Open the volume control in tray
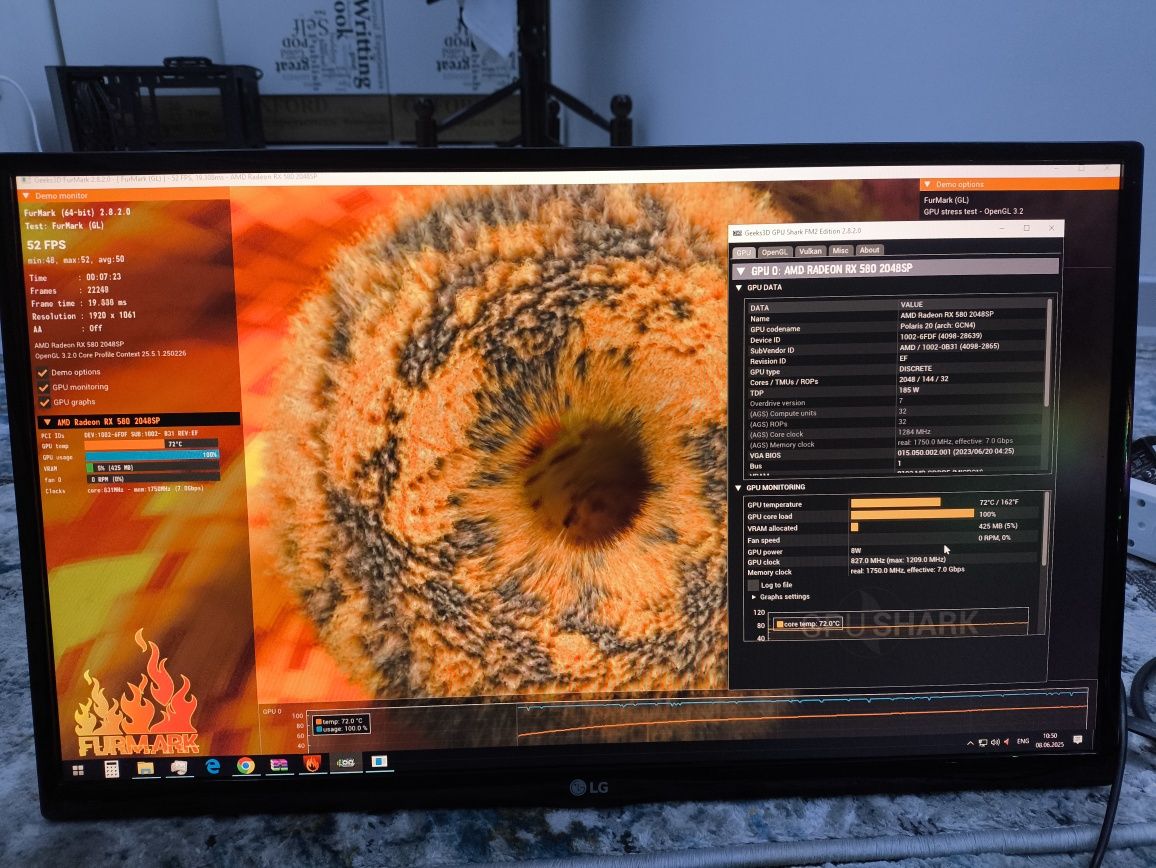Viewport: 1156px width, 868px height. click(995, 743)
